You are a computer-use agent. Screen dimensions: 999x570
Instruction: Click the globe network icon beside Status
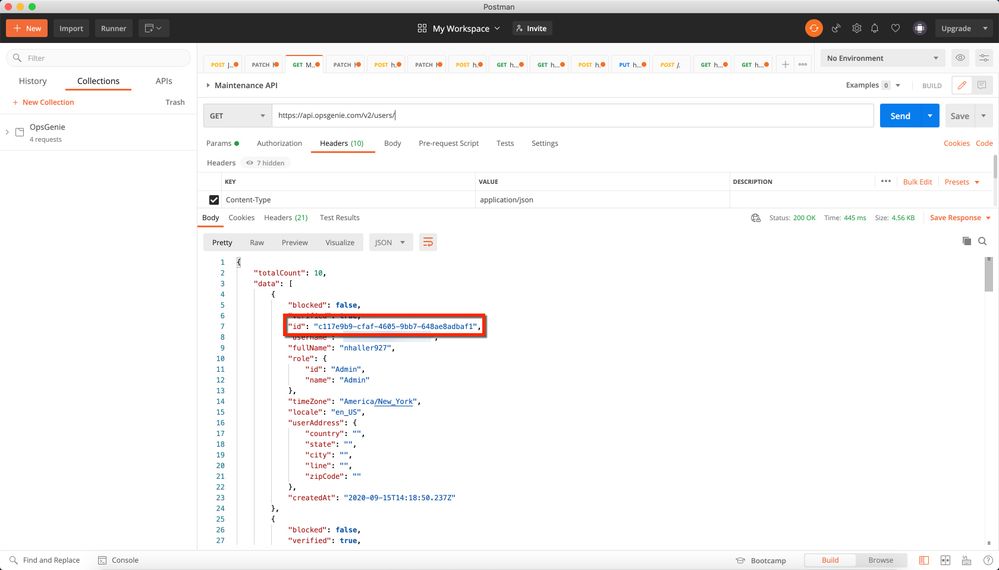coord(756,218)
